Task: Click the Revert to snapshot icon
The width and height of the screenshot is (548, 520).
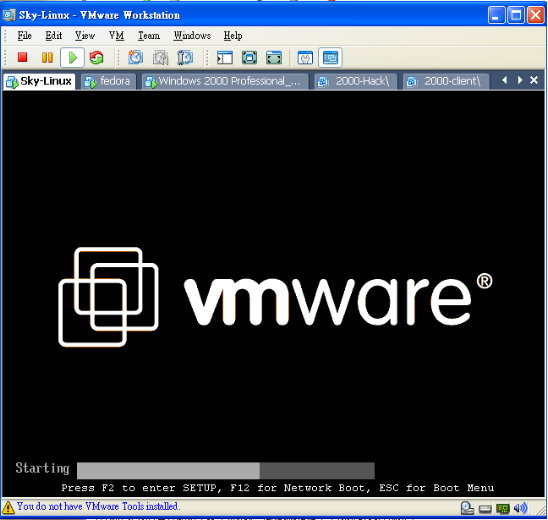Action: [x=160, y=58]
